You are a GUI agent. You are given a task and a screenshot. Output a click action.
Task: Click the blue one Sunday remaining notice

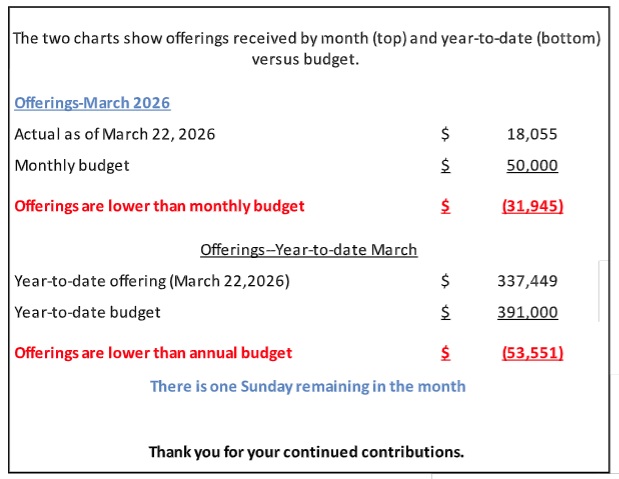pos(307,386)
